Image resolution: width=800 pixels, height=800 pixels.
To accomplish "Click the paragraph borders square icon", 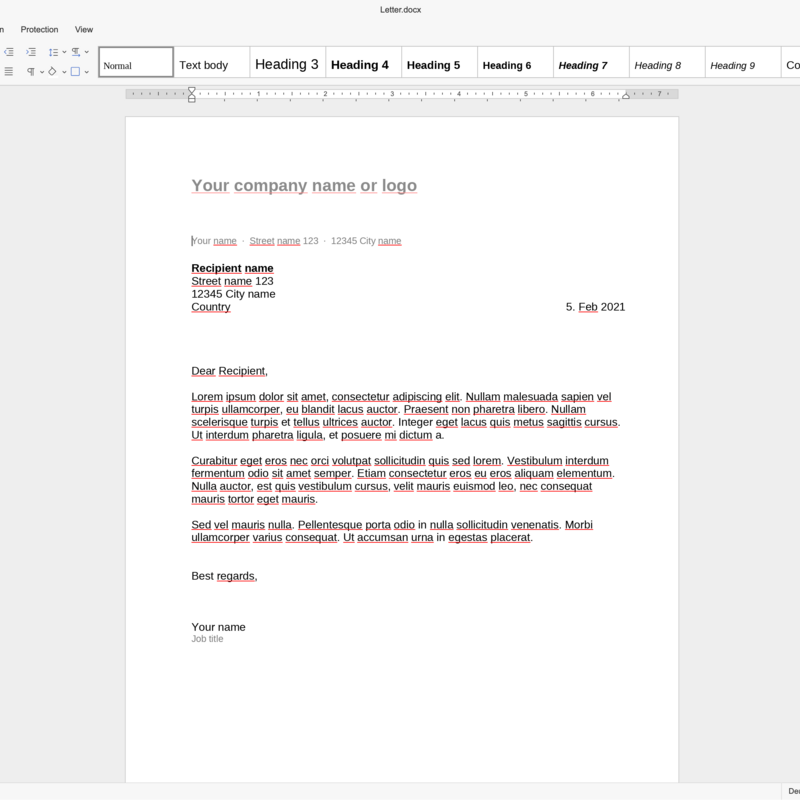I will 76,71.
